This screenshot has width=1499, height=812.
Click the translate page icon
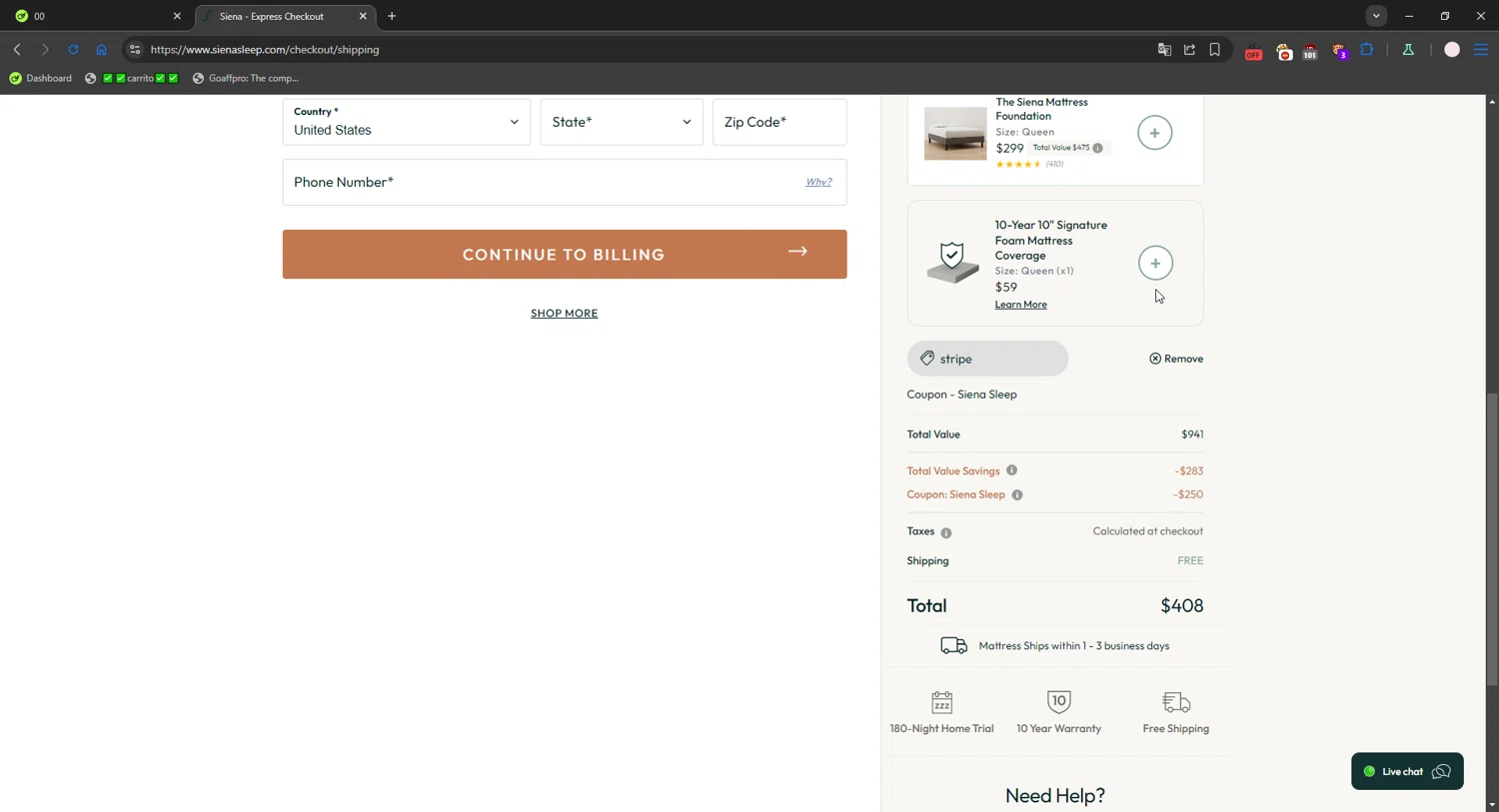point(1164,49)
